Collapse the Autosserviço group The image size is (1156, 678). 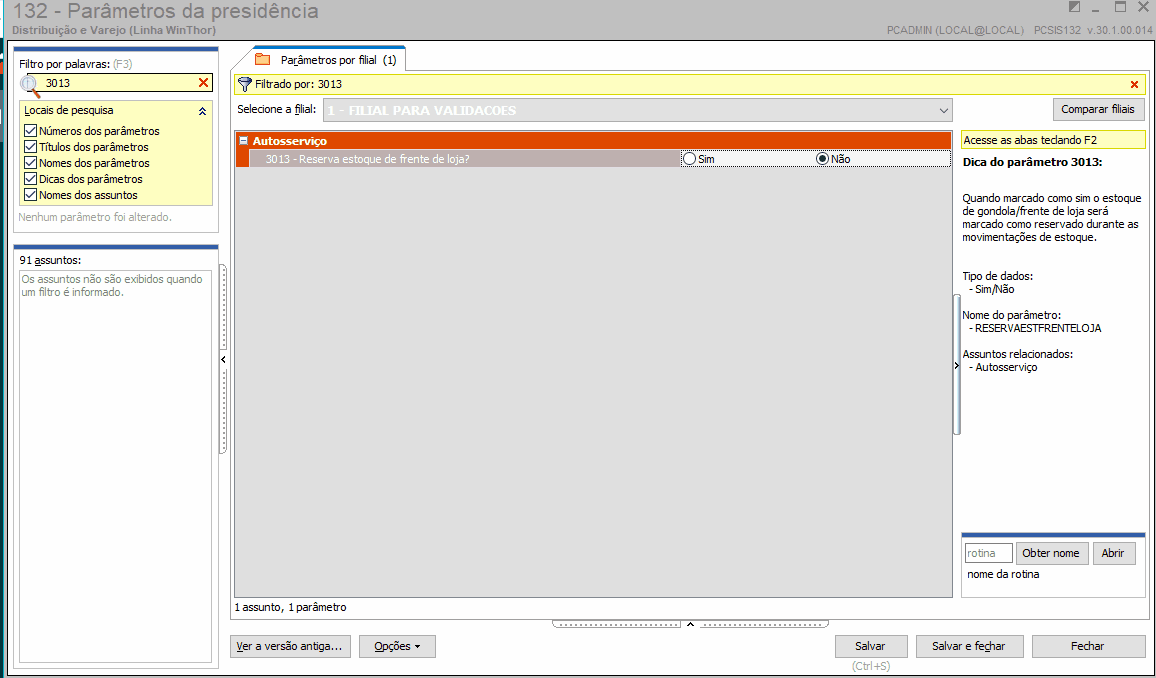(x=243, y=141)
